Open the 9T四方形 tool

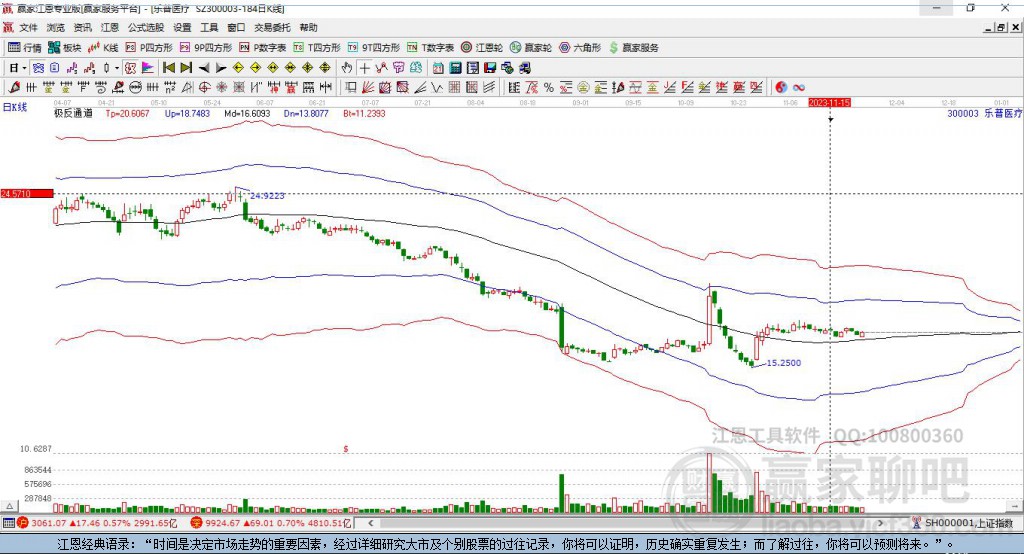pyautogui.click(x=374, y=48)
